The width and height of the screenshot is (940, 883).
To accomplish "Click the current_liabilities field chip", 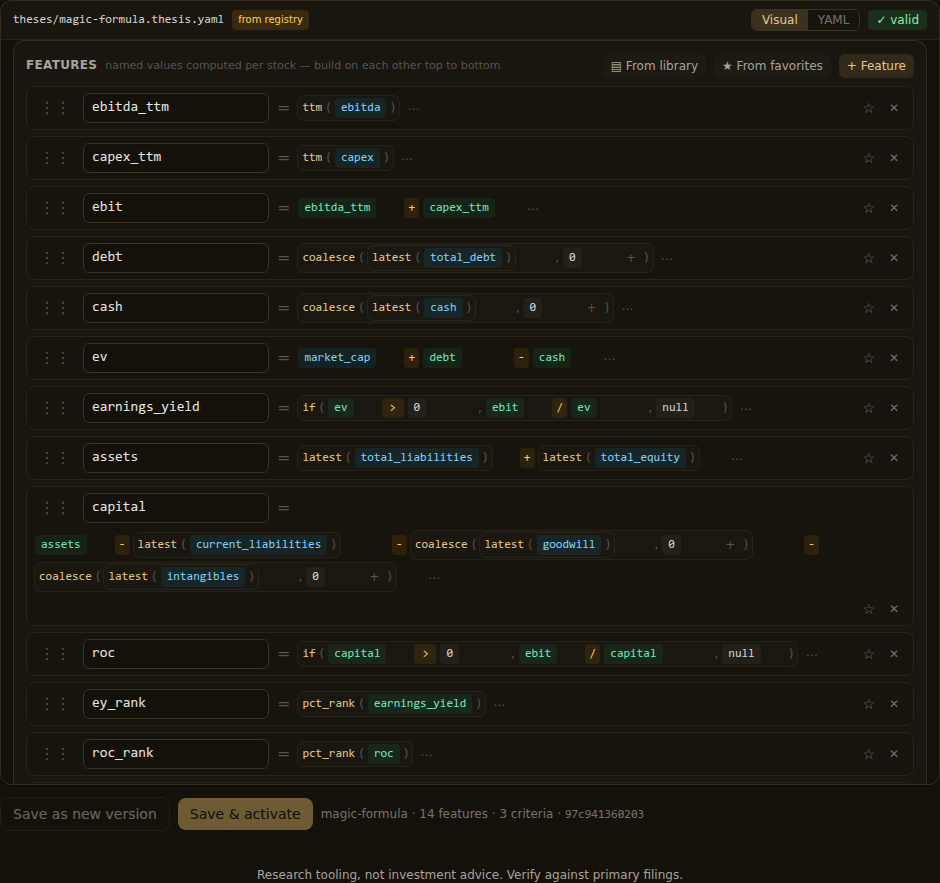I will click(x=258, y=544).
